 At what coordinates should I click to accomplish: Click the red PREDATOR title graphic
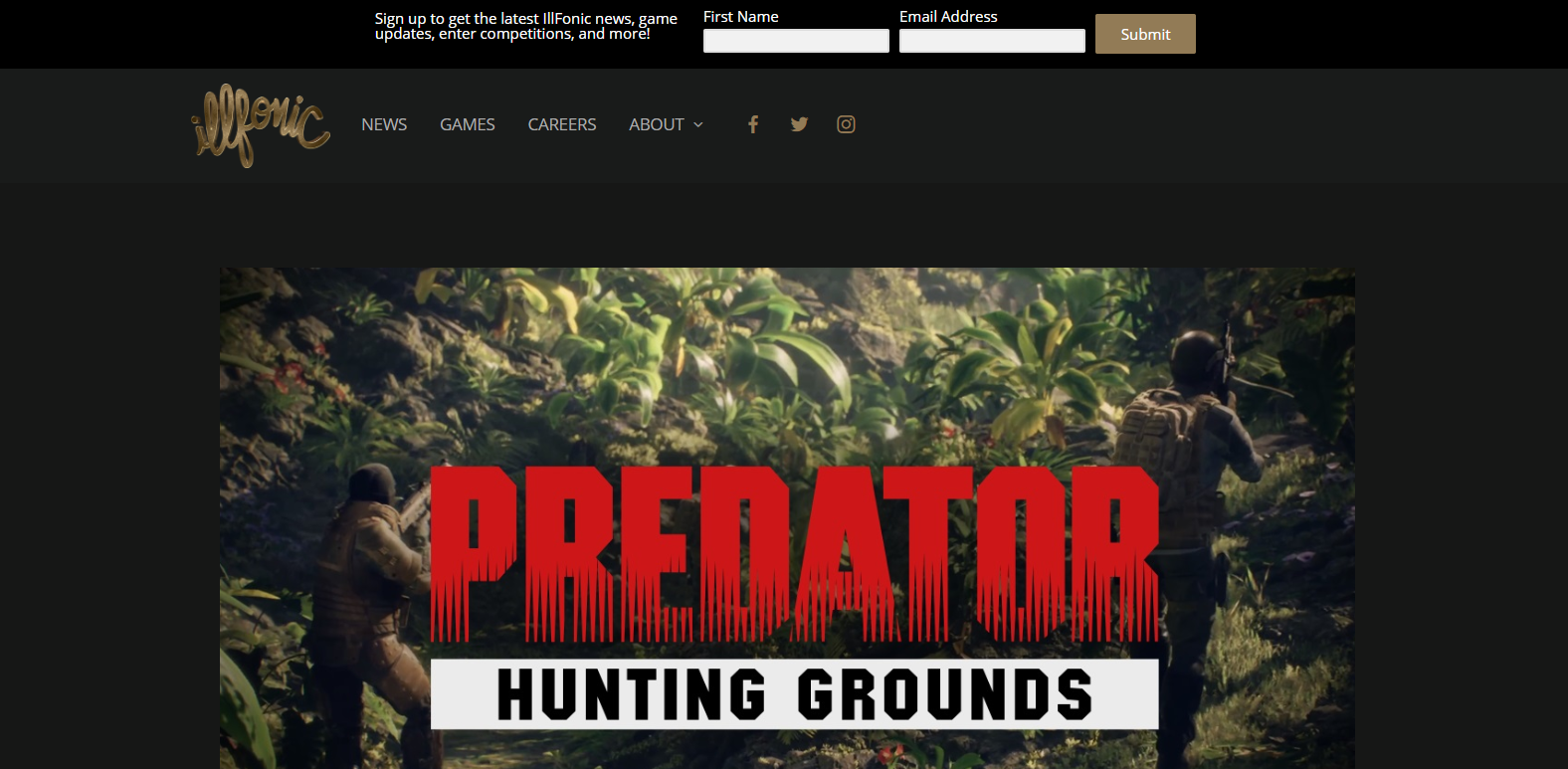pyautogui.click(x=795, y=553)
